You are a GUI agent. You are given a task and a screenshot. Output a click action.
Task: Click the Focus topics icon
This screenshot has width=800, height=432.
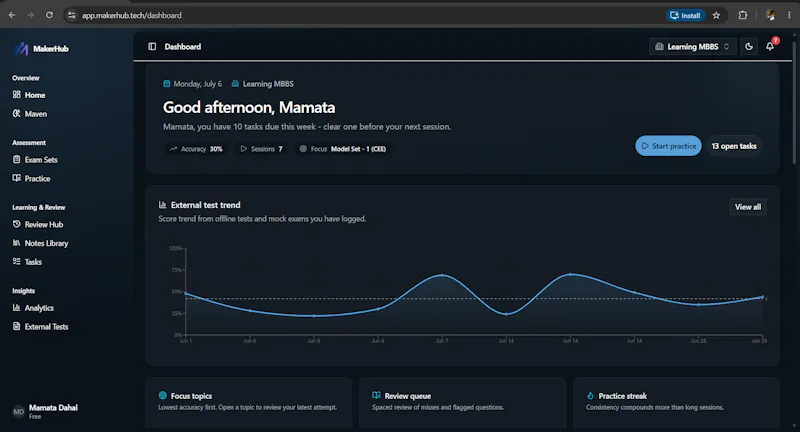click(163, 395)
